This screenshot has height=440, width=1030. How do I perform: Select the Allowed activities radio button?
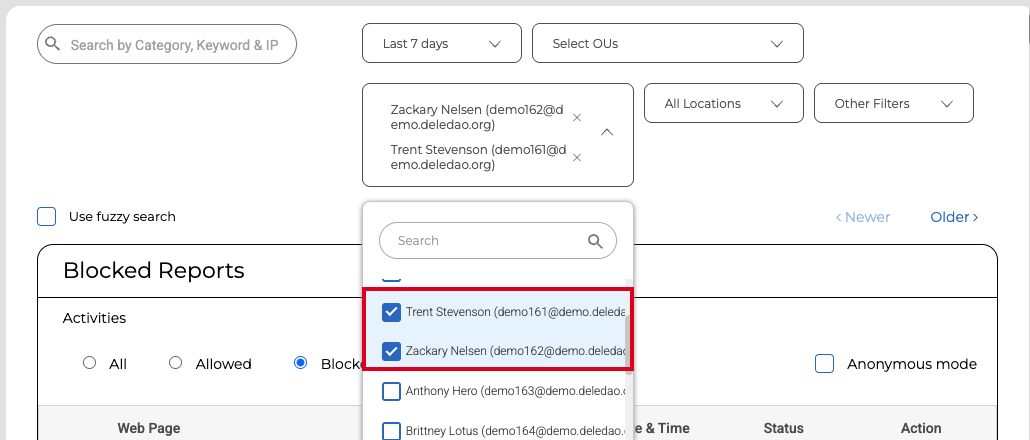click(175, 363)
